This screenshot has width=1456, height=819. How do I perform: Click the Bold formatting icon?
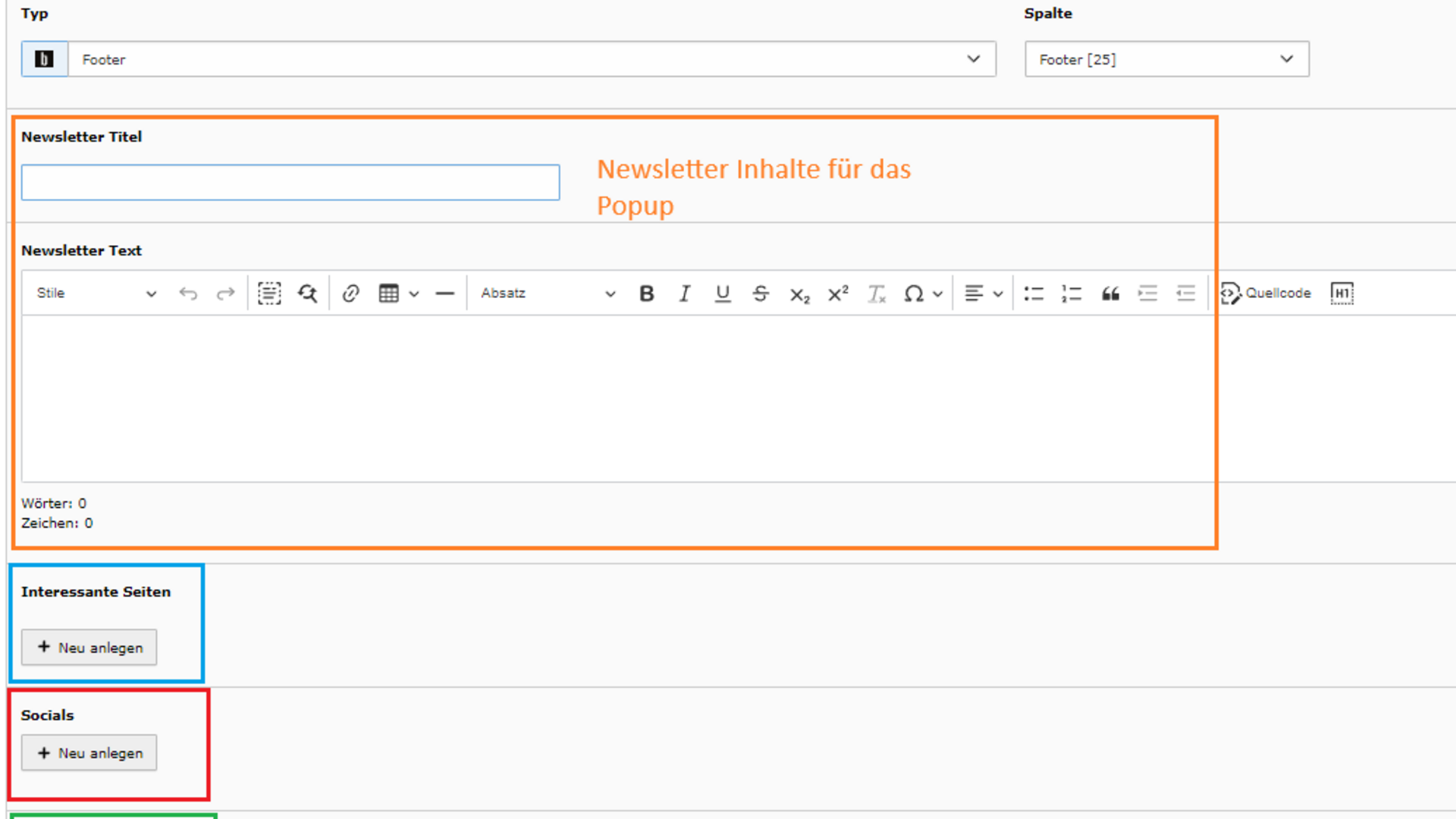[x=646, y=293]
